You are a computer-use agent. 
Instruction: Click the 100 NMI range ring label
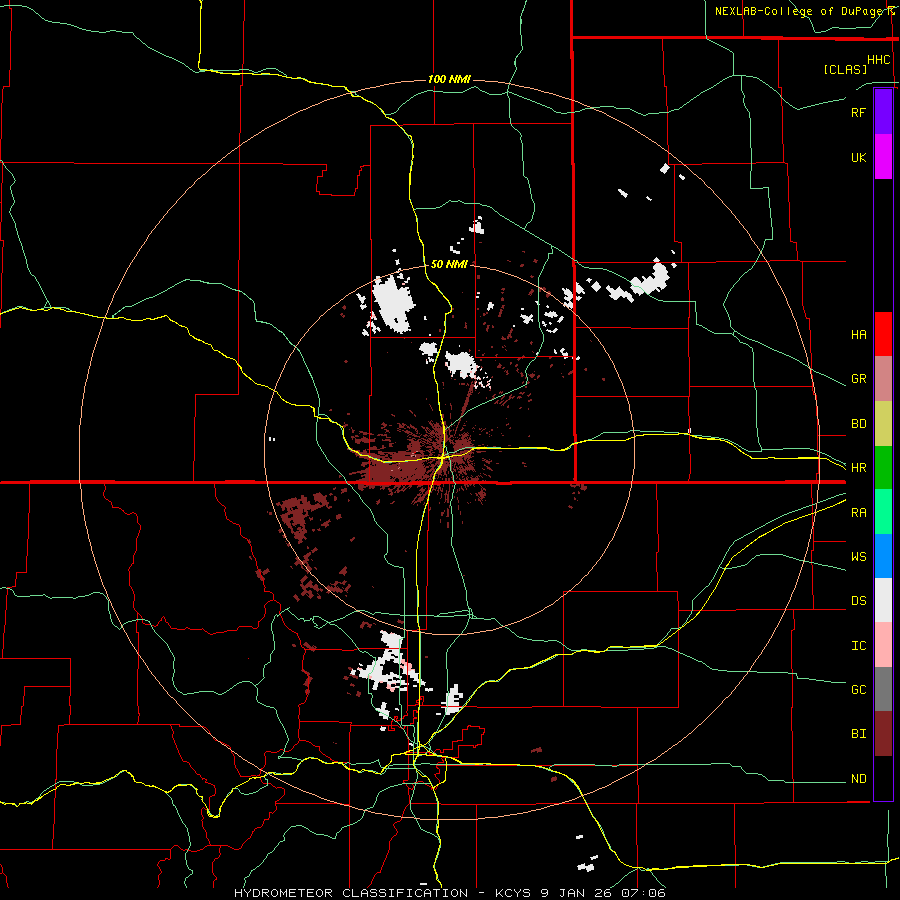click(449, 79)
